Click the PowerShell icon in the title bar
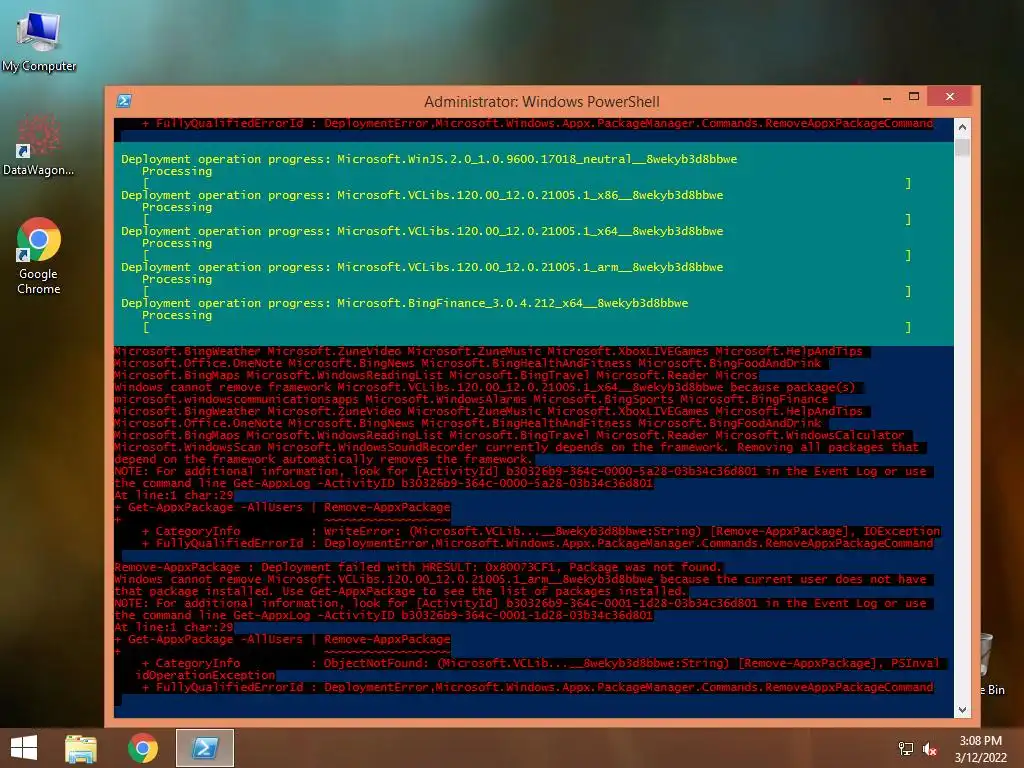Screen dimensions: 1024x768 [x=124, y=101]
